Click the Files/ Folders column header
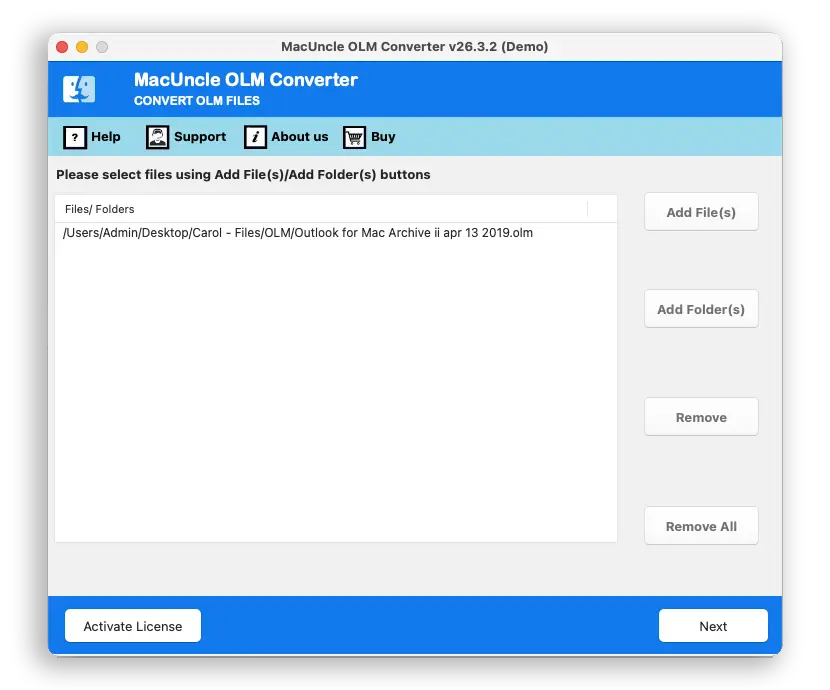830x690 pixels. pos(321,209)
